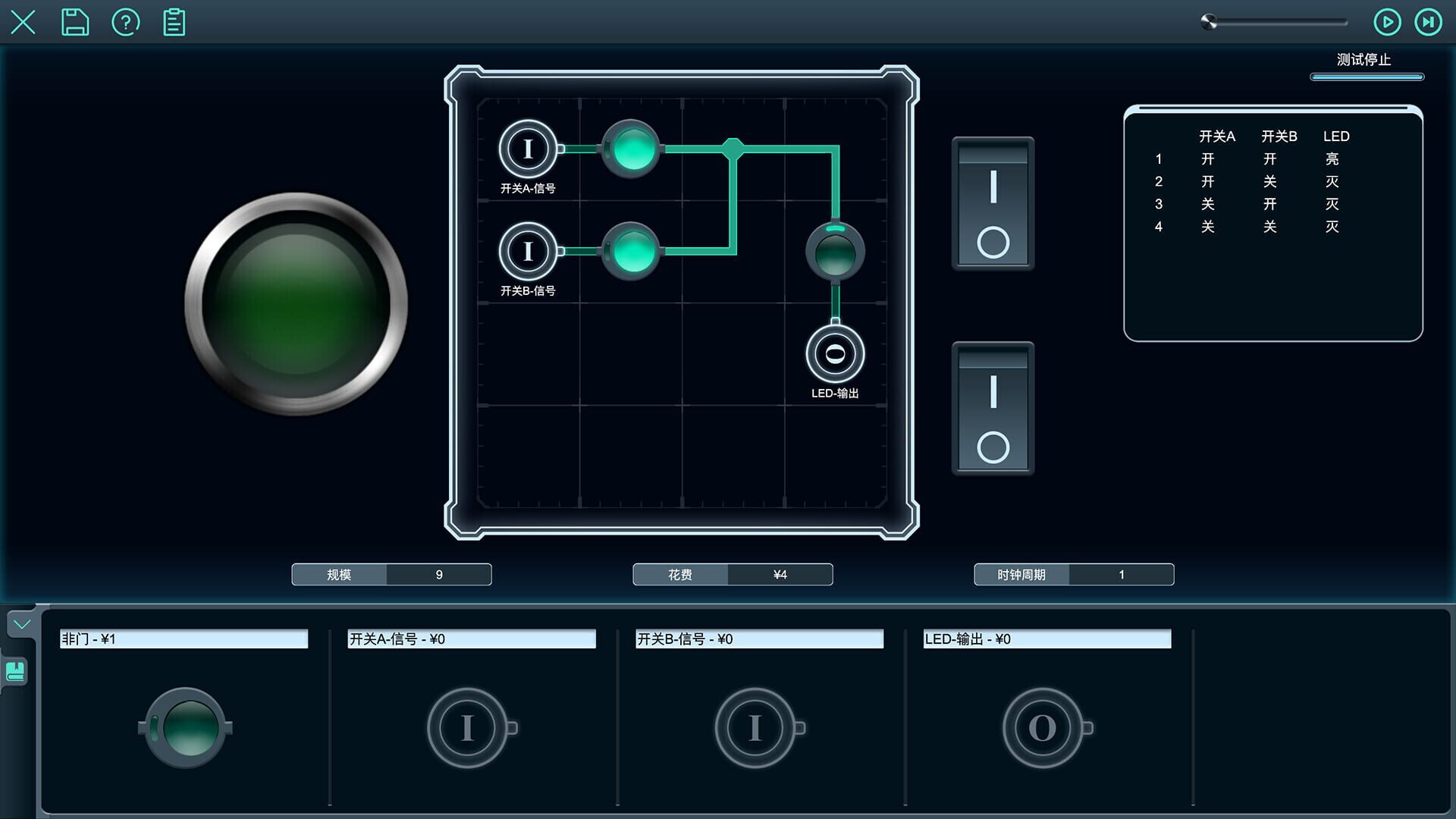Open the task description clipboard icon
The height and width of the screenshot is (819, 1456).
coord(173,22)
